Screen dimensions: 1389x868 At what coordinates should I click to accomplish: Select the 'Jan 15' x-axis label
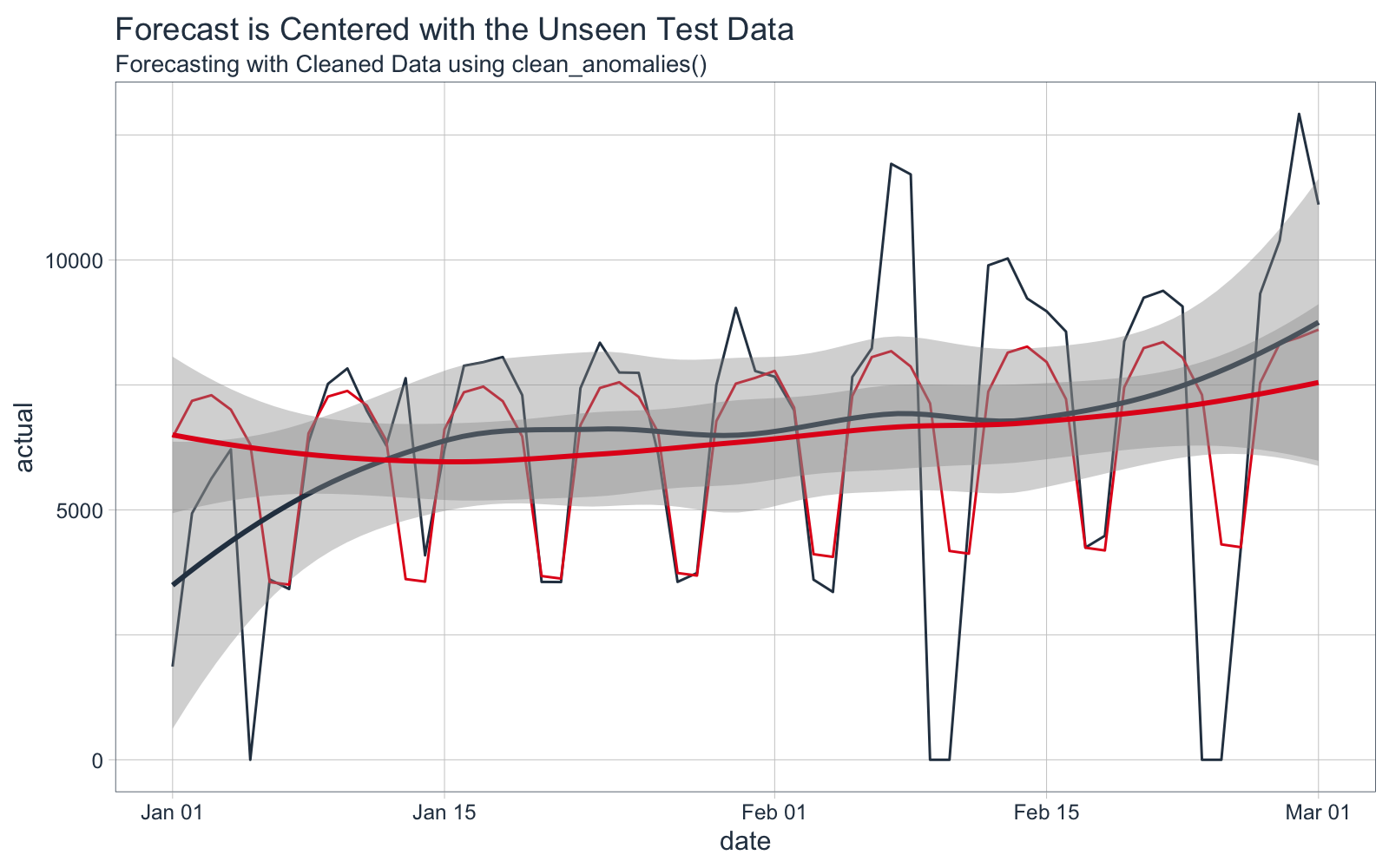444,813
